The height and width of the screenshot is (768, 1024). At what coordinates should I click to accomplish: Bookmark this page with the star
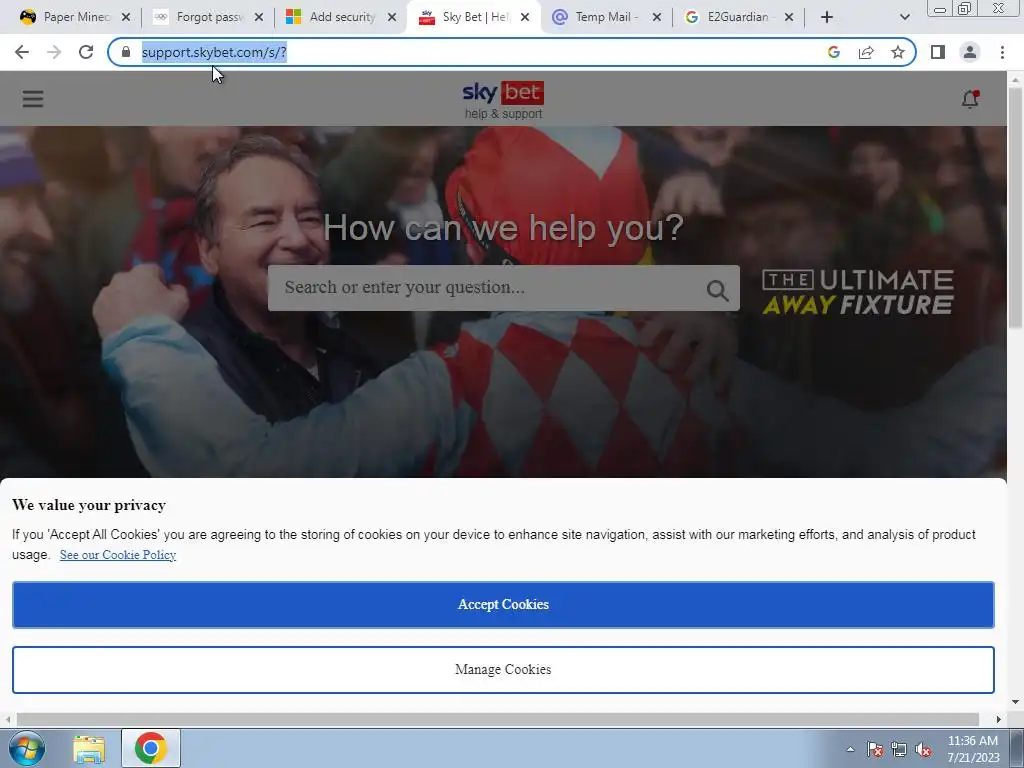point(898,52)
